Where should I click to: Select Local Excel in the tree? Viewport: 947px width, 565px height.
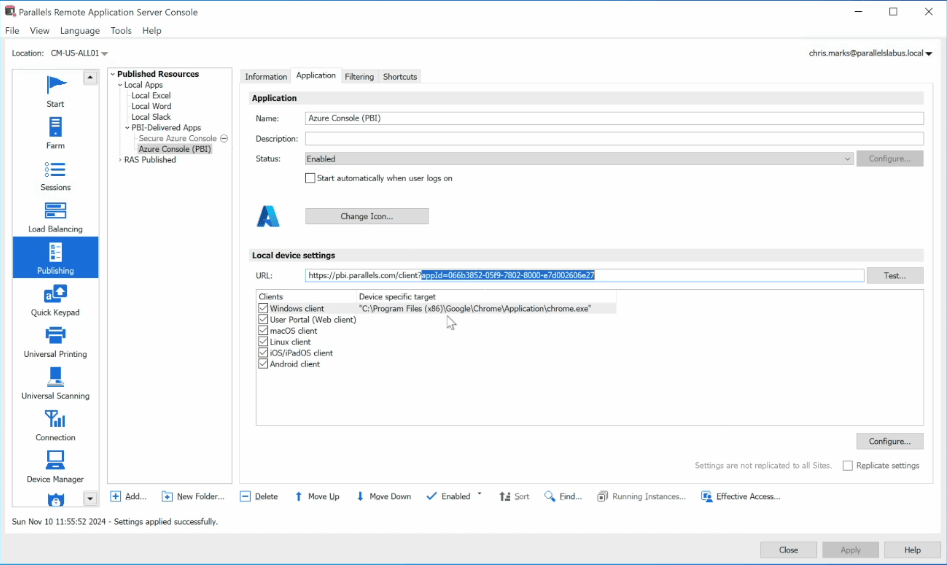coord(151,95)
